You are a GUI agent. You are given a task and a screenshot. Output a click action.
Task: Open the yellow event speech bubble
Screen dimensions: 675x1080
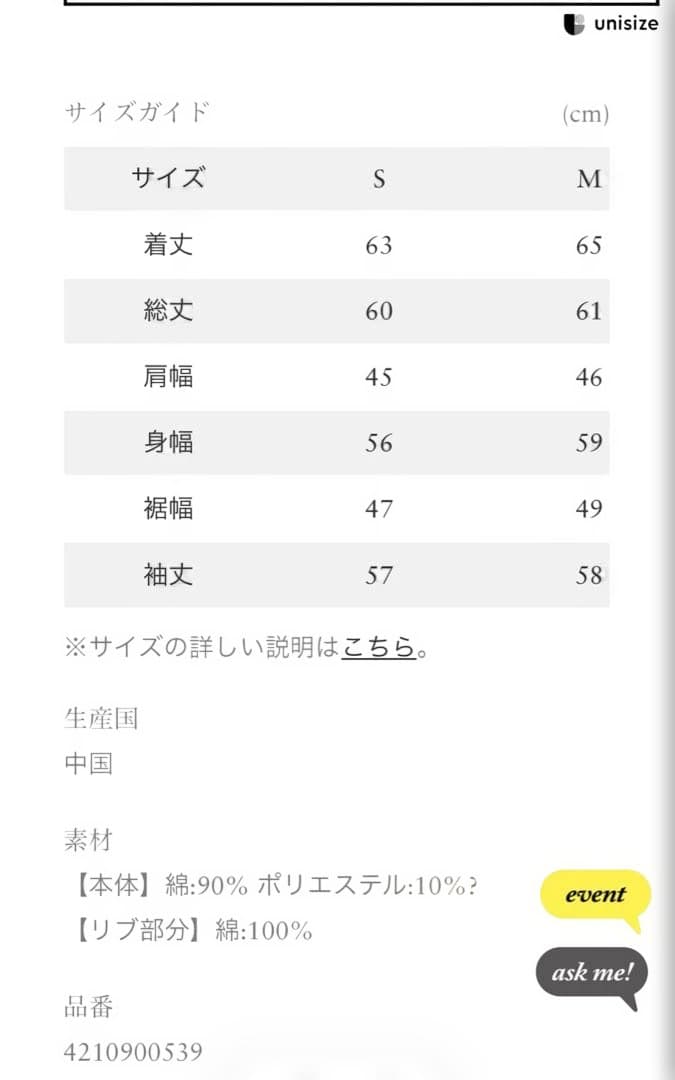595,895
